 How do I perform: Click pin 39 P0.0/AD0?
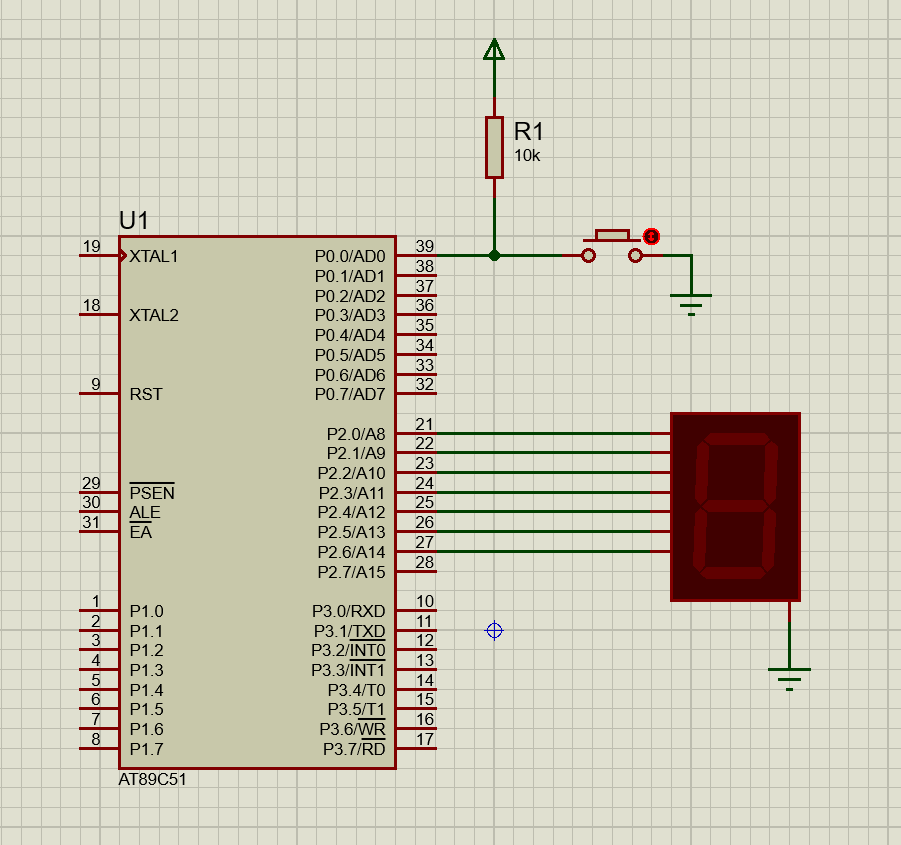pyautogui.click(x=417, y=256)
